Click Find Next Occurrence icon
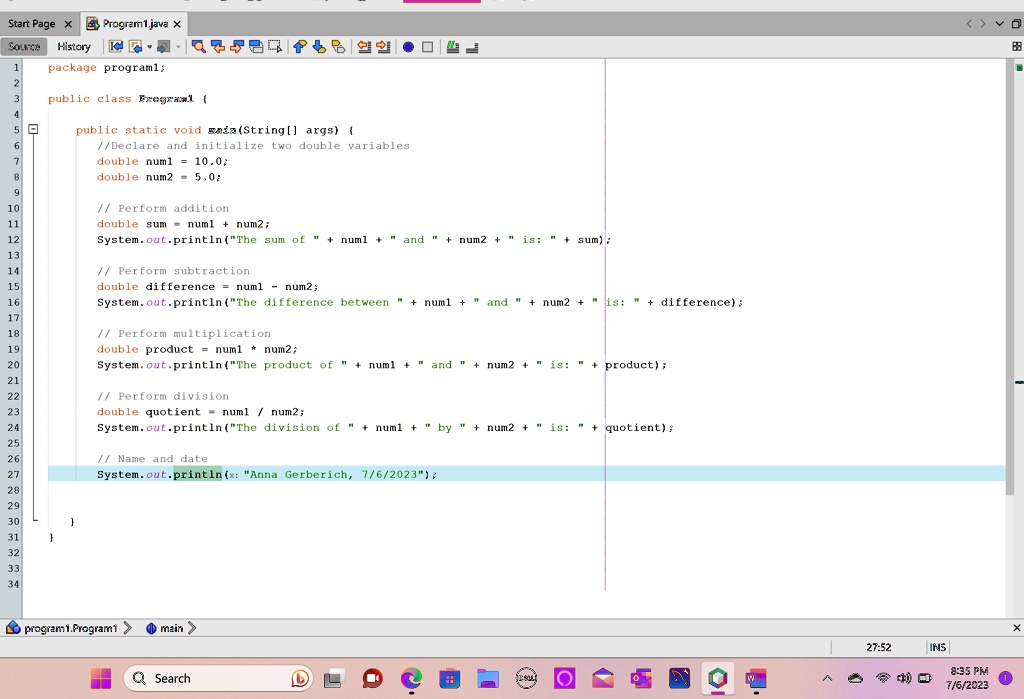1024x699 pixels. (x=237, y=46)
